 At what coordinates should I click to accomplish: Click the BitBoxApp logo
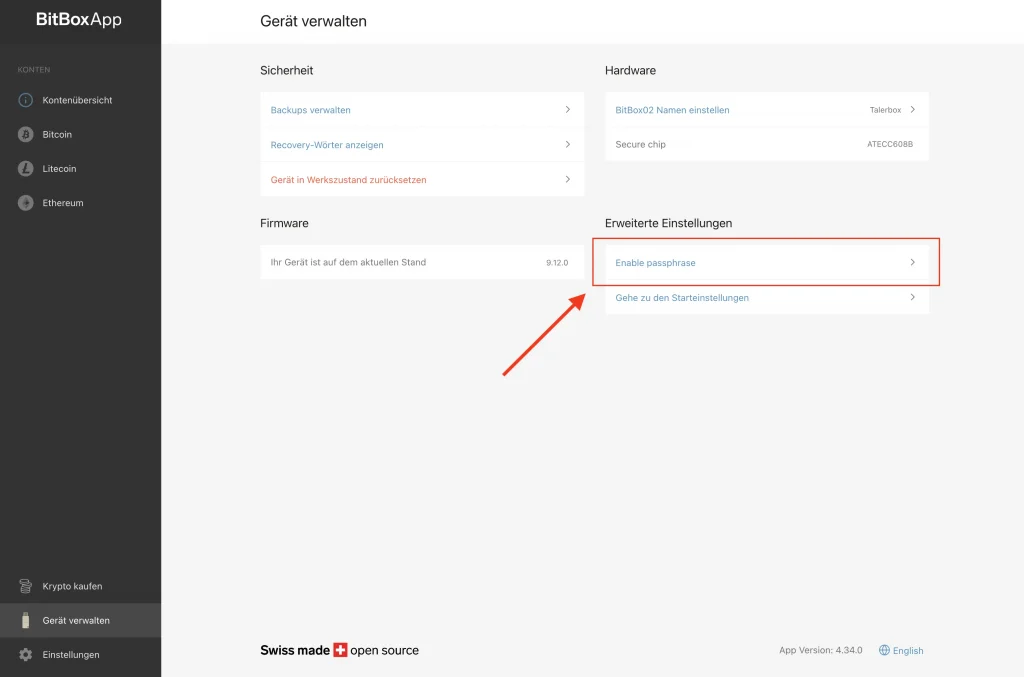point(79,20)
